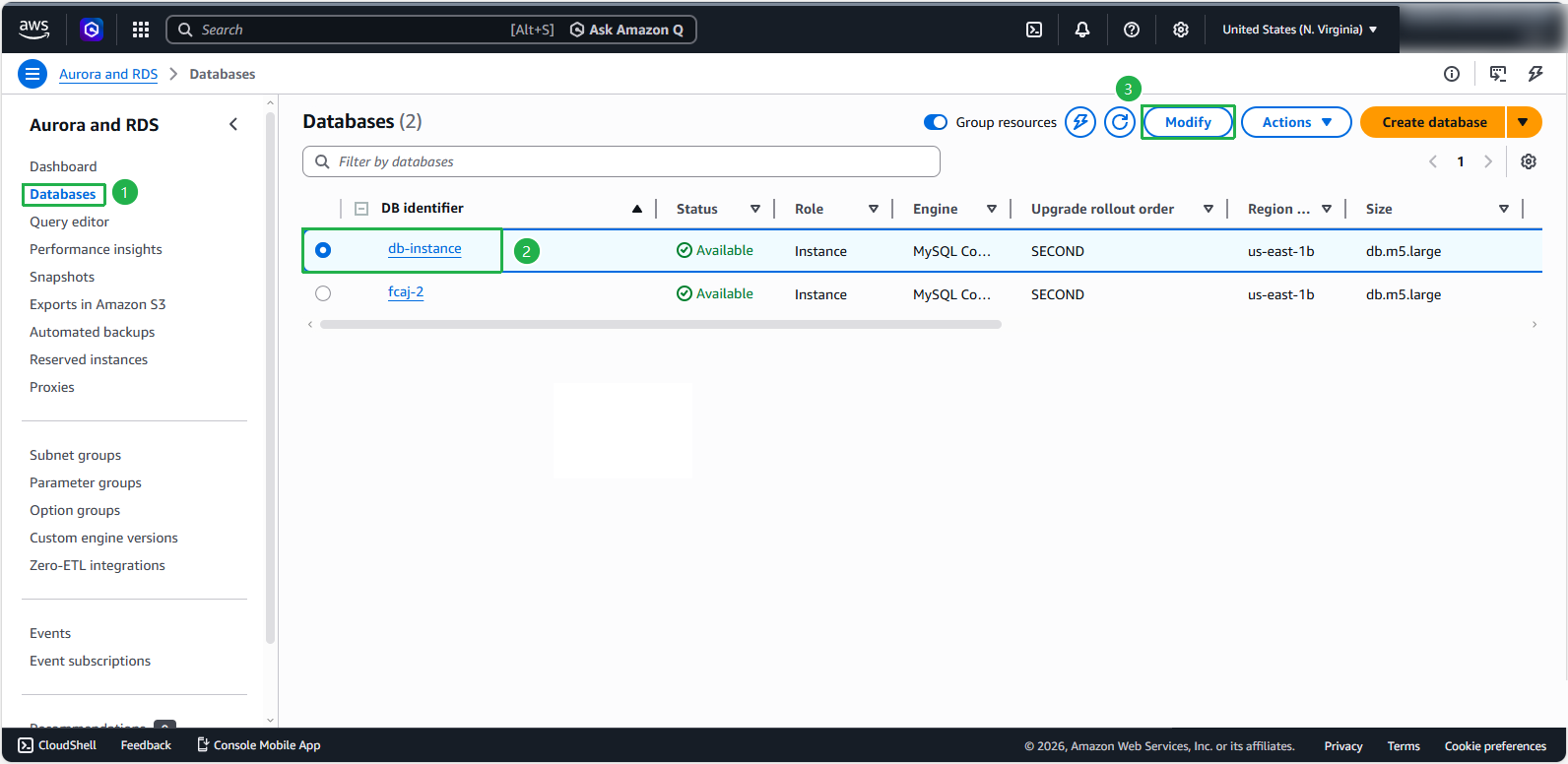Open the Amazon Q console icon
This screenshot has height=764, width=1568.
click(92, 30)
